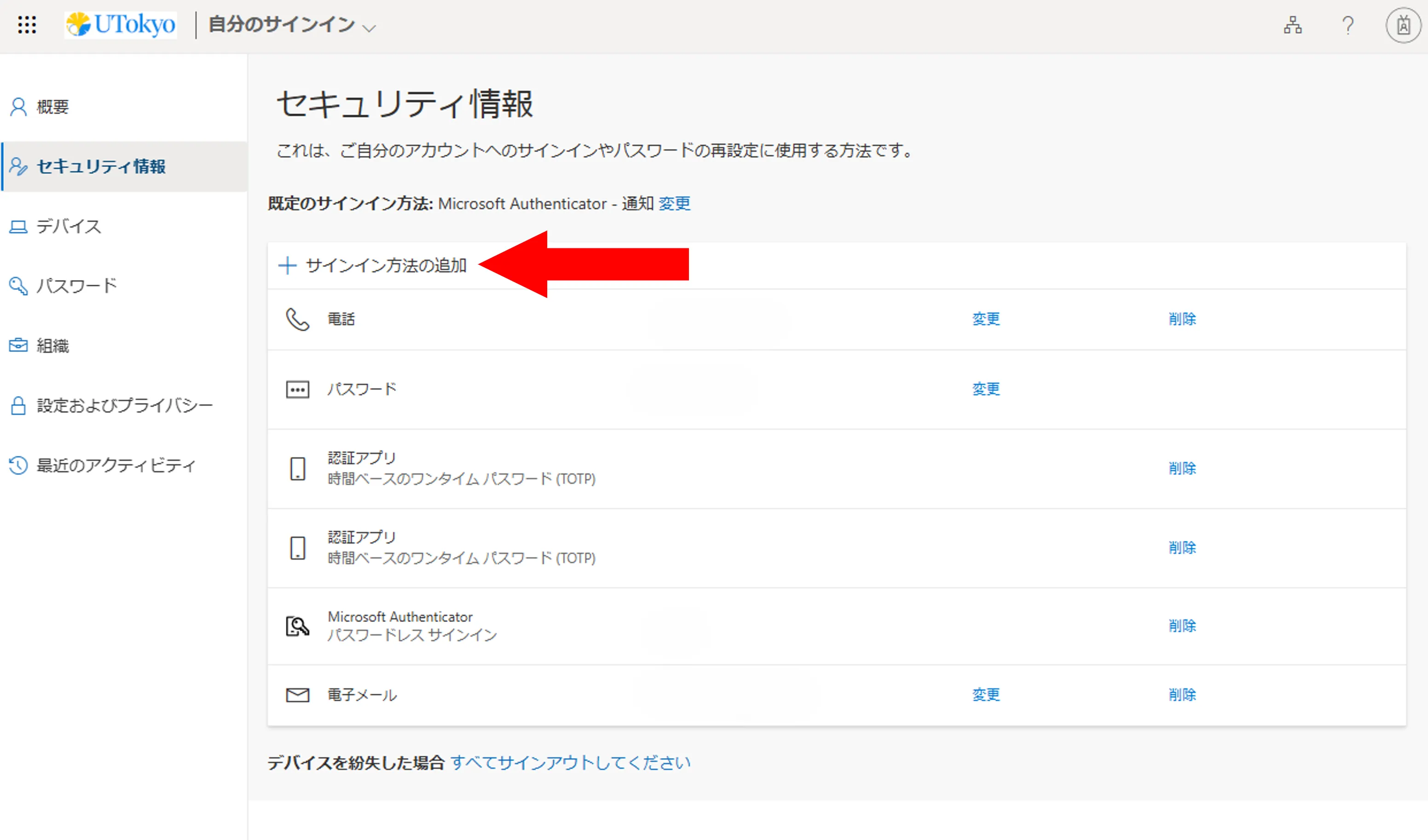The image size is (1428, 840).
Task: Click the plus icon to add sign-in method
Action: pos(287,265)
